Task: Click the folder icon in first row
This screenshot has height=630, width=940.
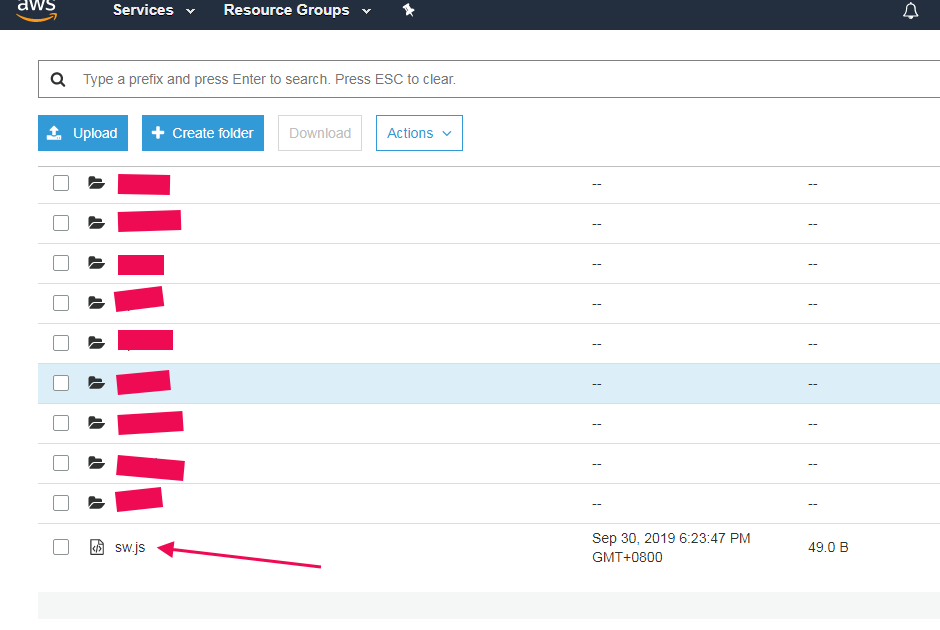Action: tap(96, 183)
